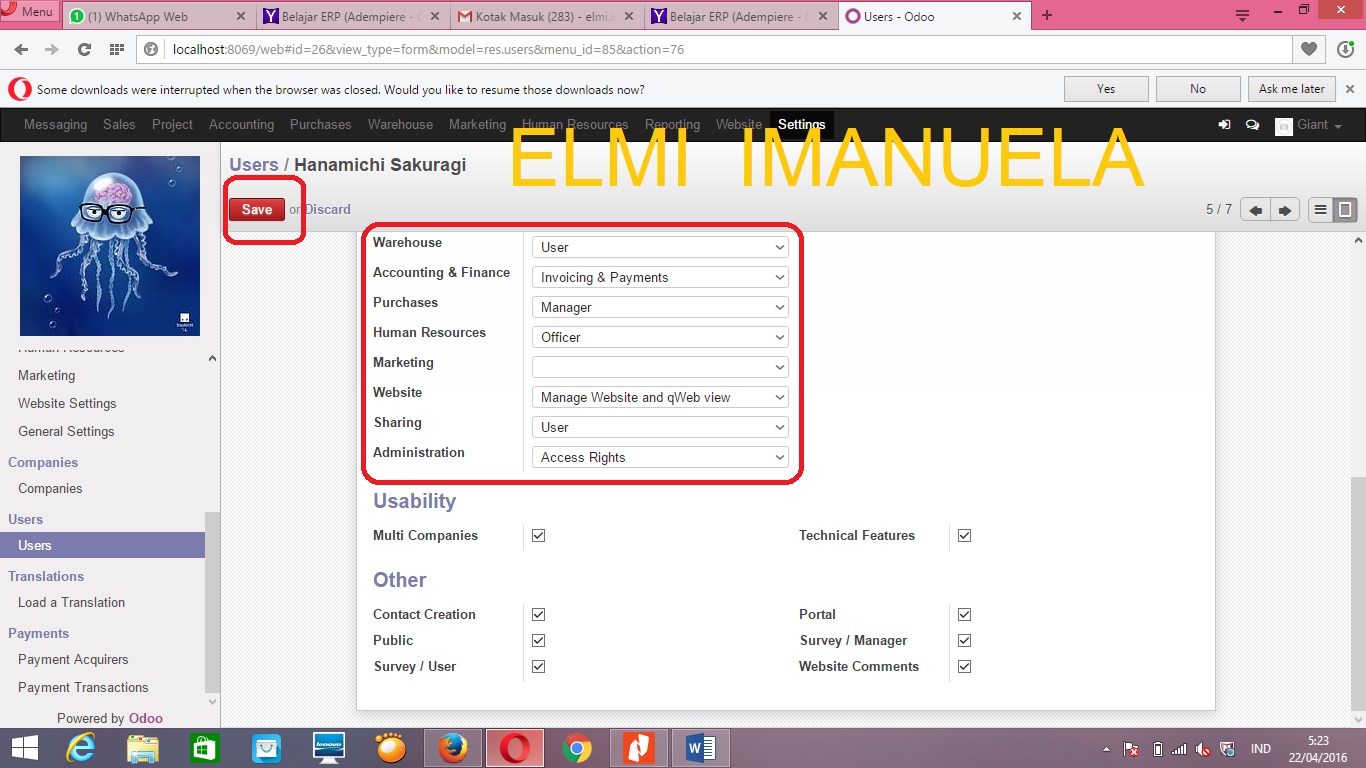Open the Warehouse top menu
1366x768 pixels.
400,125
